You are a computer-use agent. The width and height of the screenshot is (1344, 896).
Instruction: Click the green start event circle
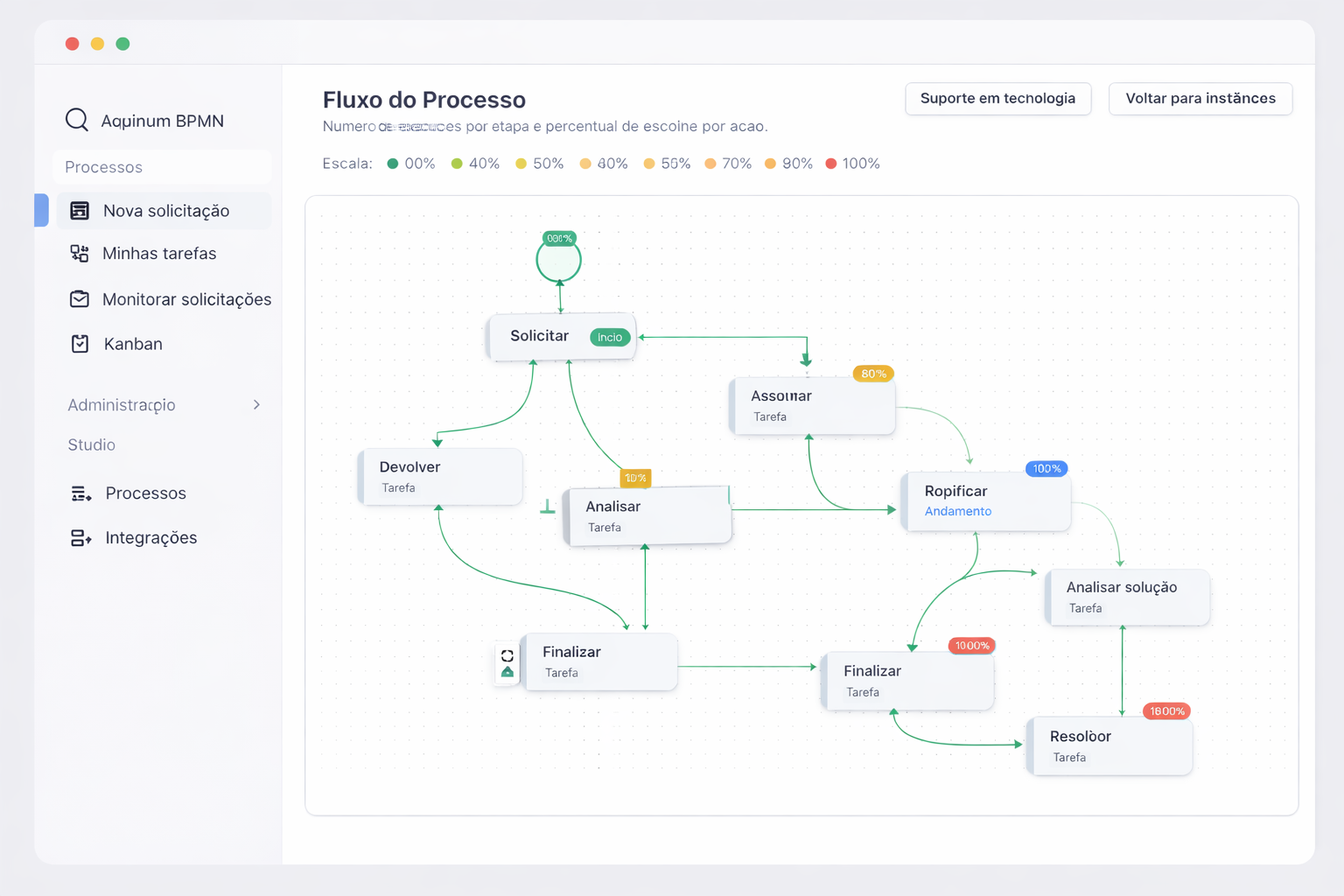(x=559, y=262)
